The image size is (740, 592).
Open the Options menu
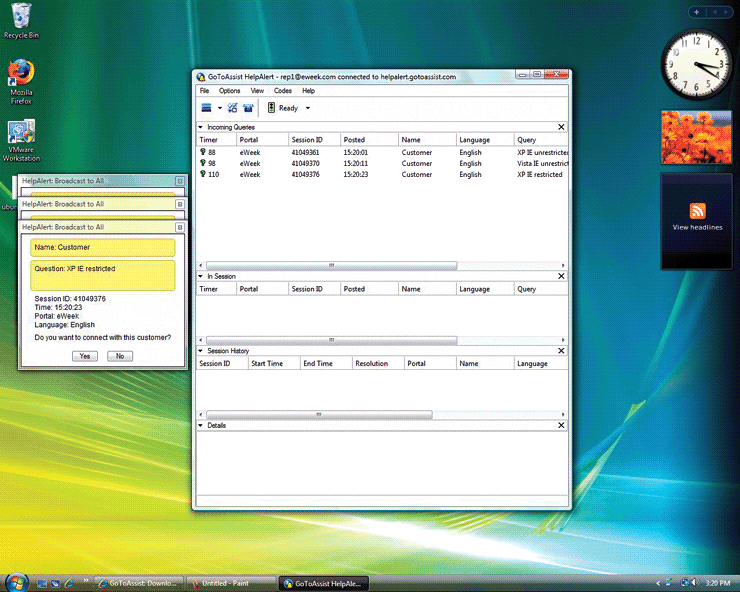tap(229, 91)
